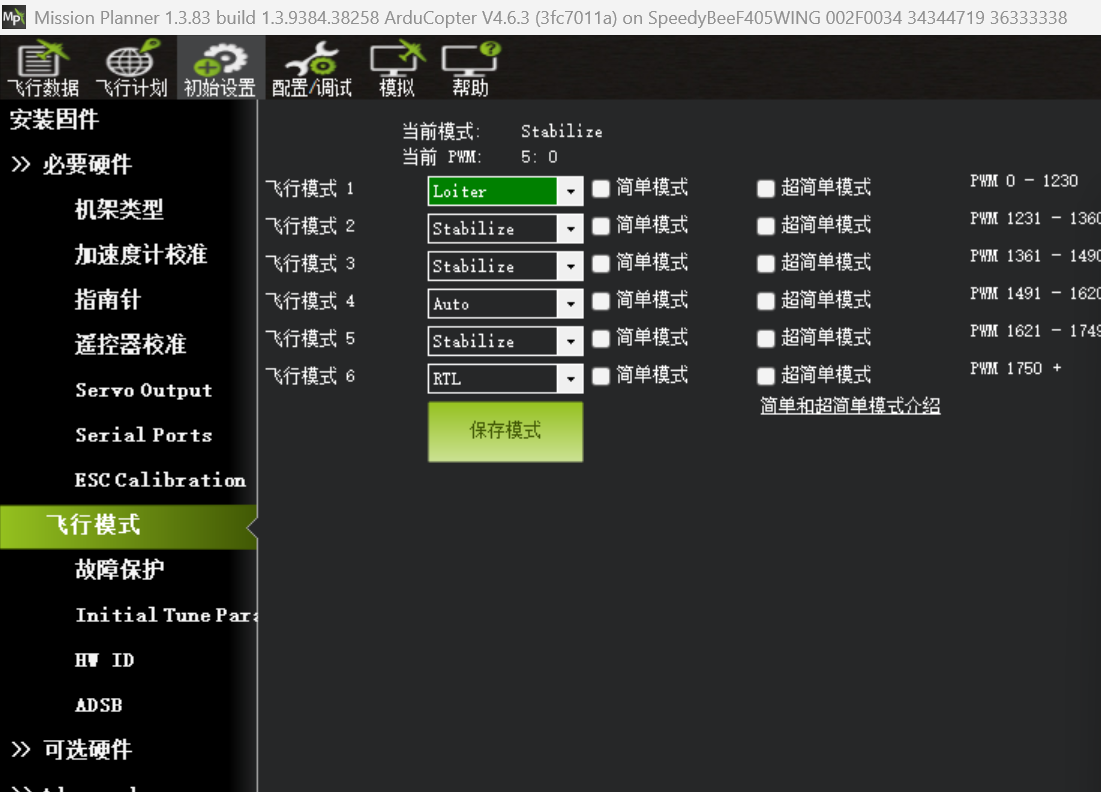This screenshot has height=792, width=1101.
Task: Enable 简单模式 for 飞行模式 1
Action: pyautogui.click(x=600, y=189)
